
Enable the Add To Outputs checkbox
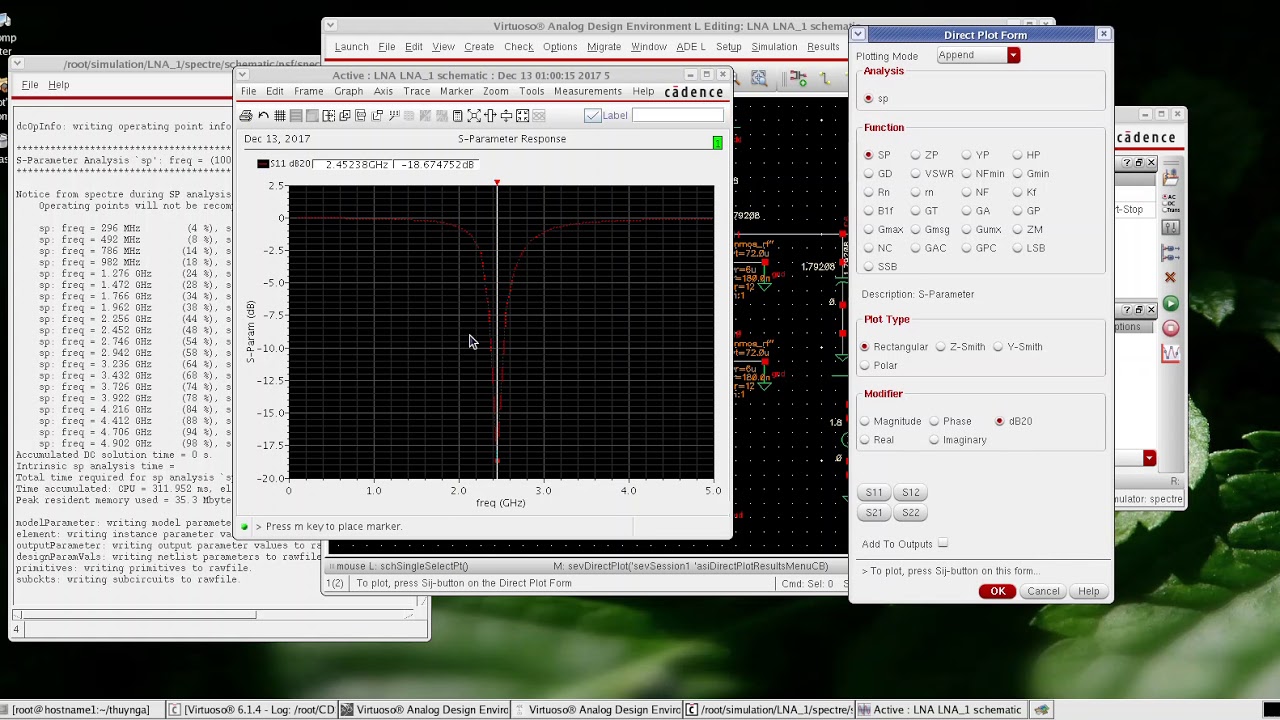tap(943, 544)
